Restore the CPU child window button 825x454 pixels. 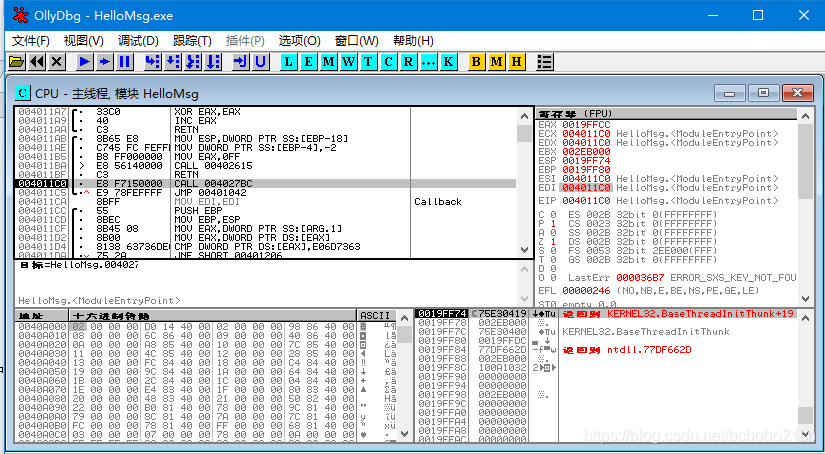click(763, 93)
